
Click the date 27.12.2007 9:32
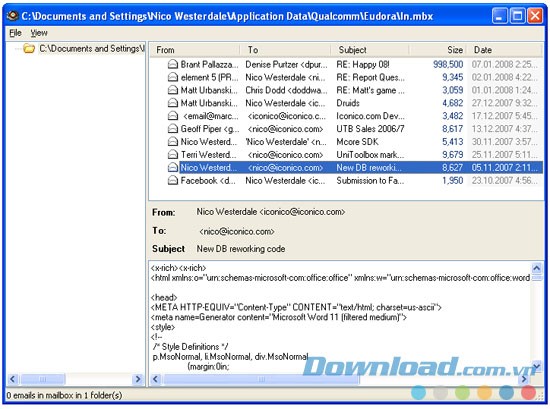[504, 103]
